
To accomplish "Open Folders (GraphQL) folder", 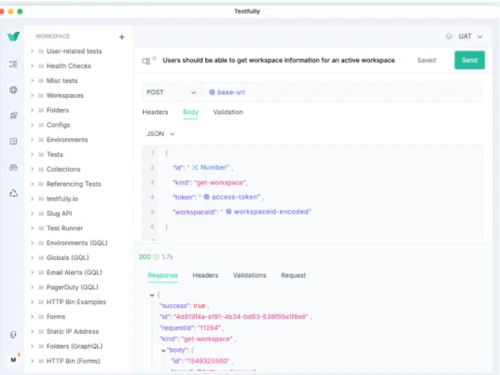I will click(74, 346).
